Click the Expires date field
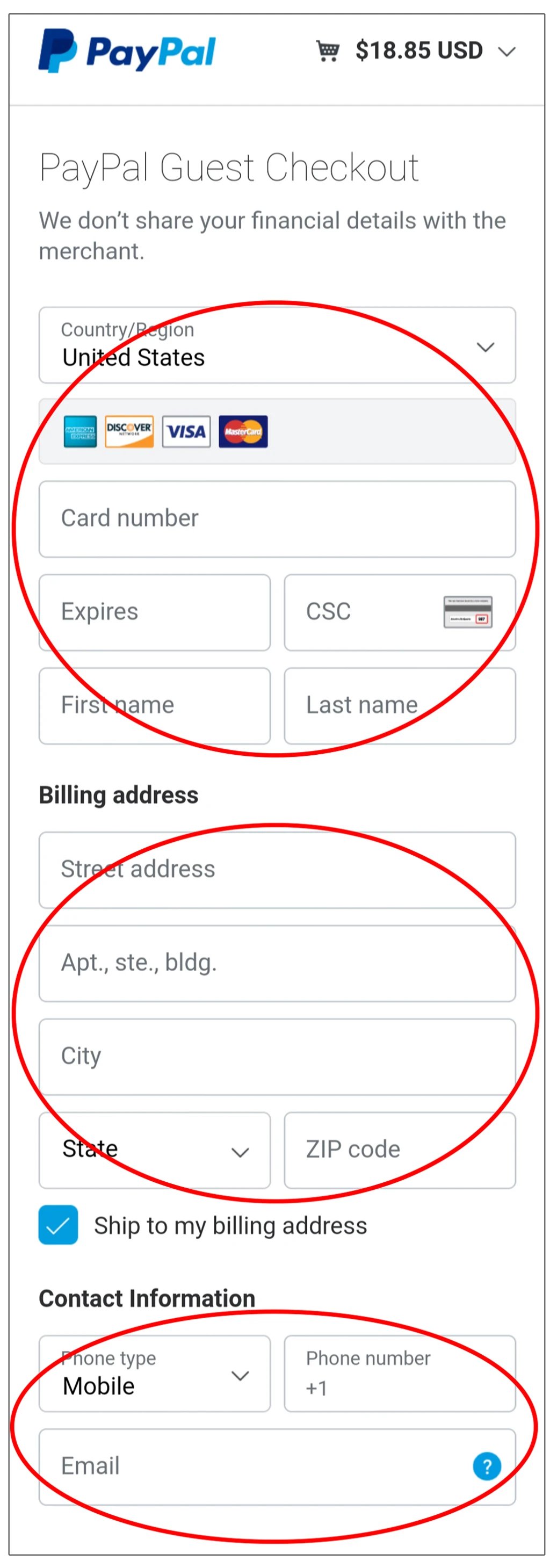This screenshot has height=1568, width=550. [155, 612]
